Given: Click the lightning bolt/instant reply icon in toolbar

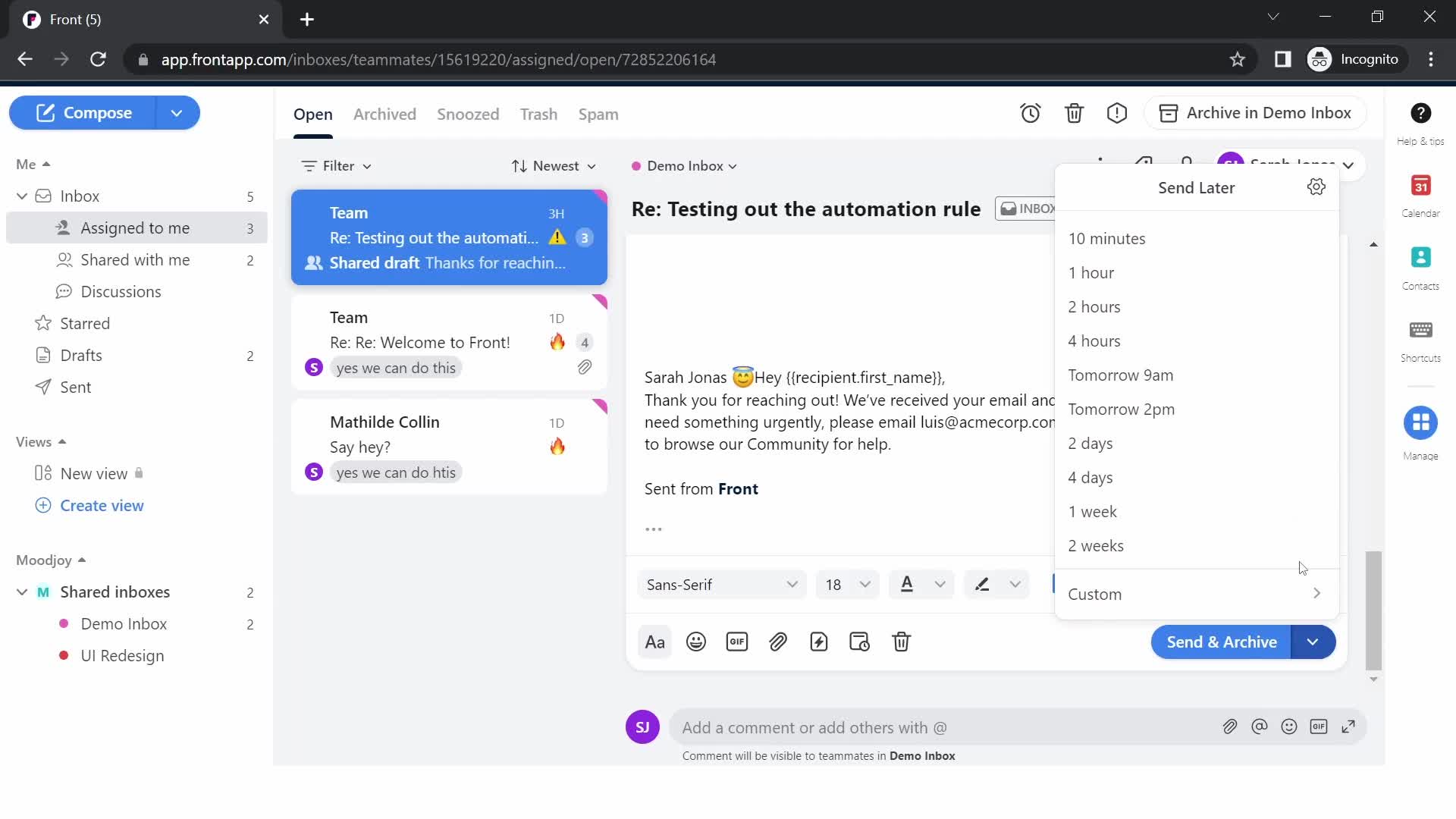Looking at the screenshot, I should [x=820, y=641].
